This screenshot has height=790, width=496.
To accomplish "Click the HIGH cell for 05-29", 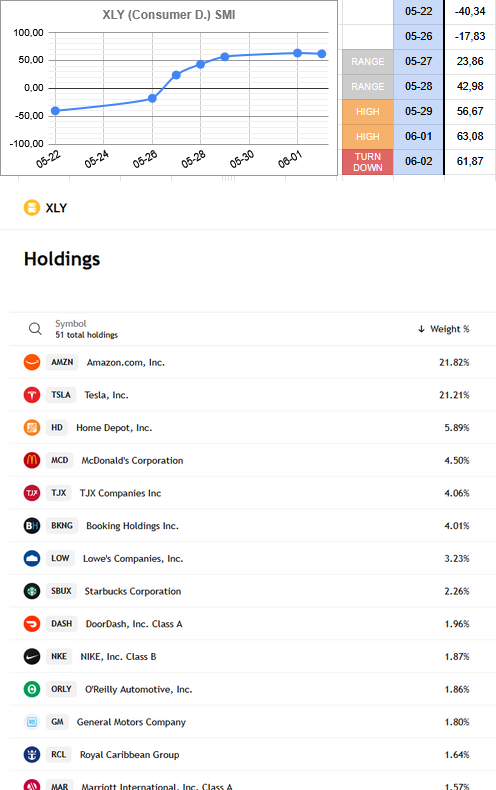I will [367, 111].
